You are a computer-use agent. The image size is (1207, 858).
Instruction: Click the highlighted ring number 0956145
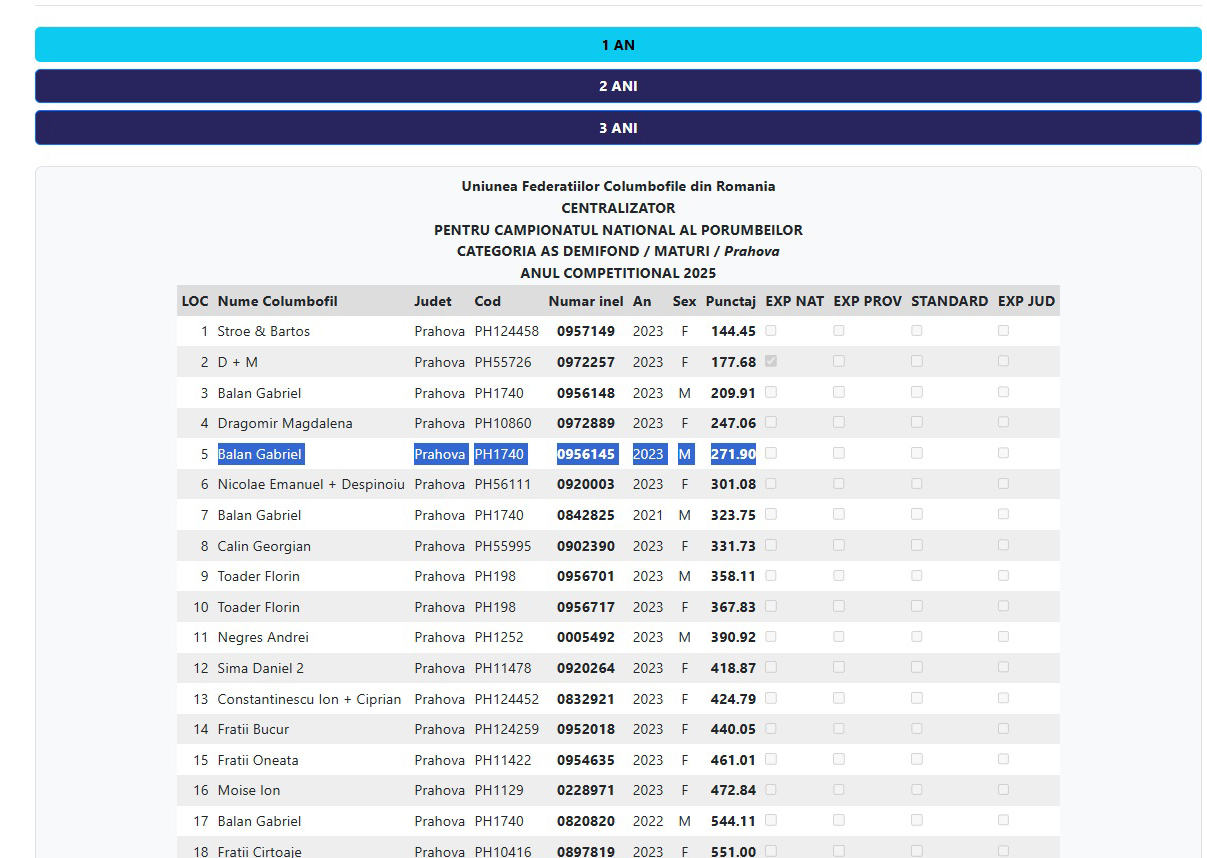(x=586, y=454)
